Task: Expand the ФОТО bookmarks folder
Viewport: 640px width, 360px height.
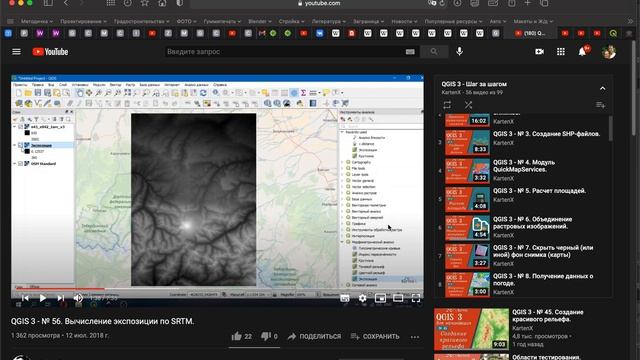Action: [x=187, y=21]
